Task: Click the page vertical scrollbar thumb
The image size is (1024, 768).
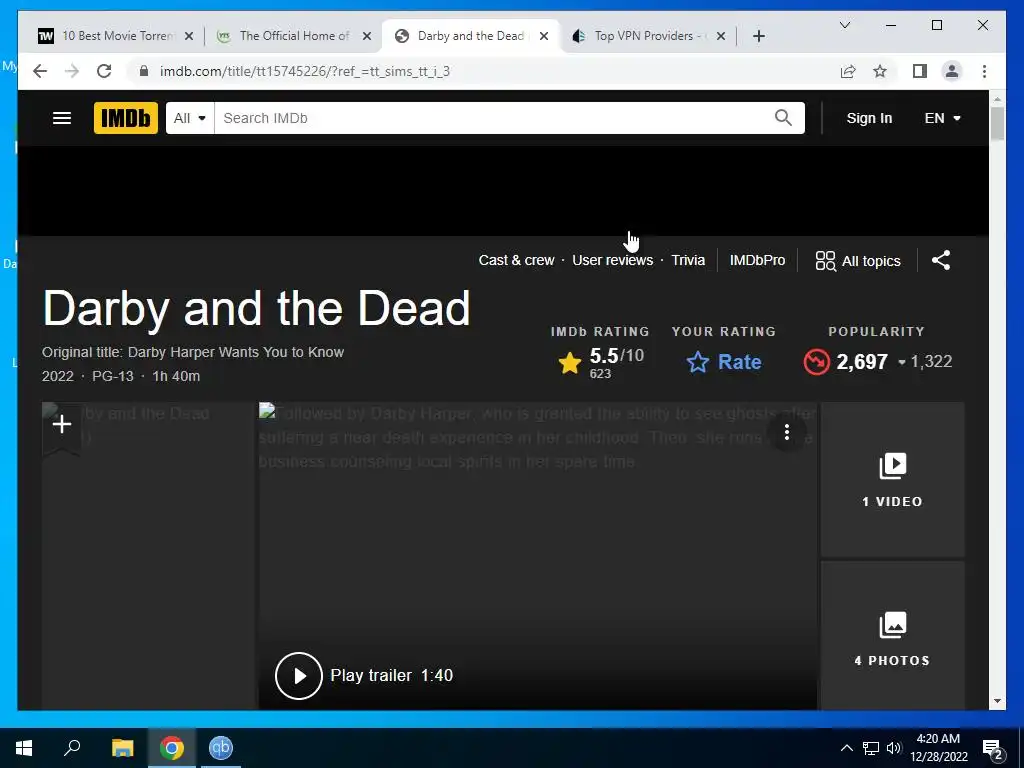Action: coord(997,123)
